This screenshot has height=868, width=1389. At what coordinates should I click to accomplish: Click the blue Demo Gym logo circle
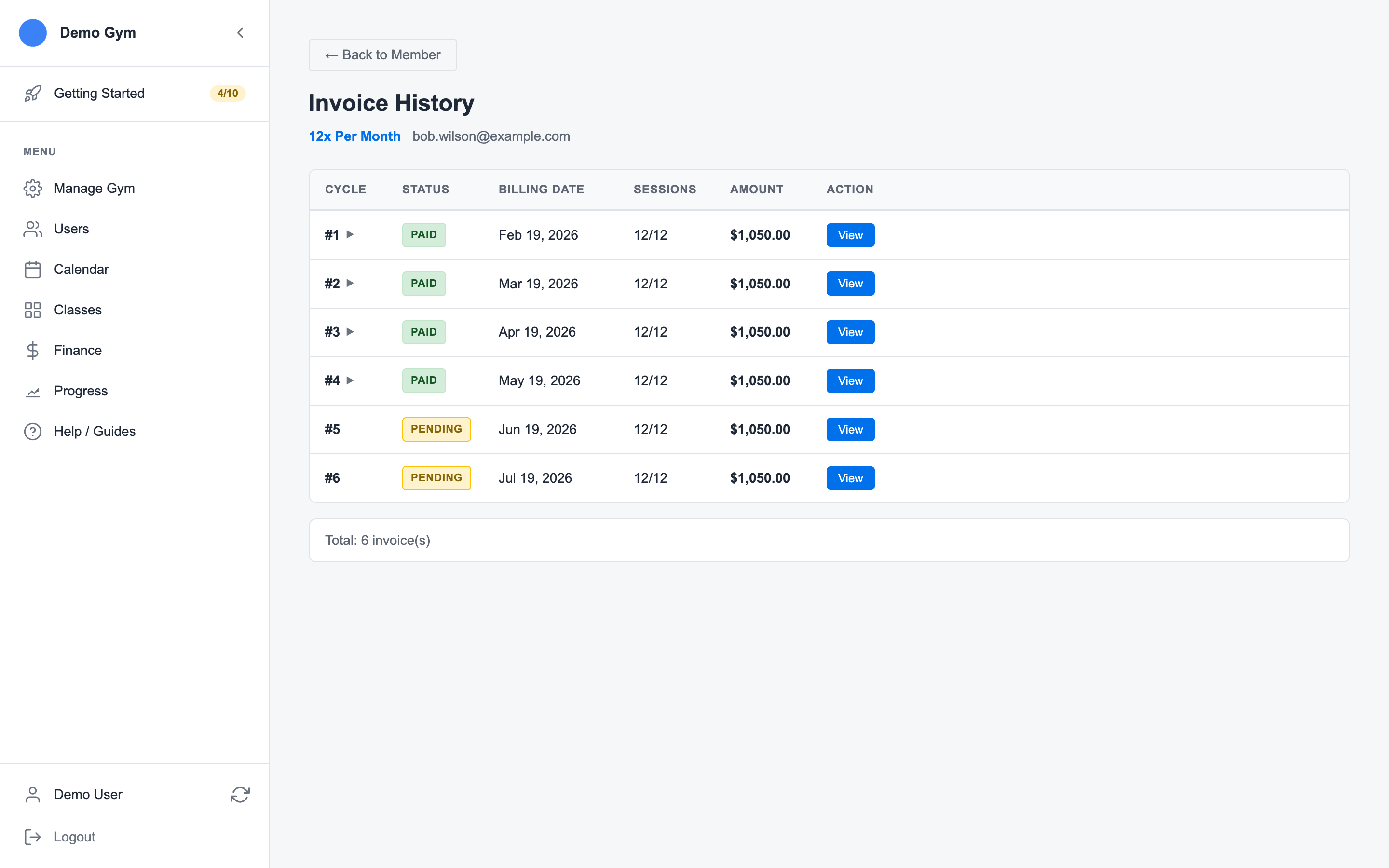tap(33, 33)
